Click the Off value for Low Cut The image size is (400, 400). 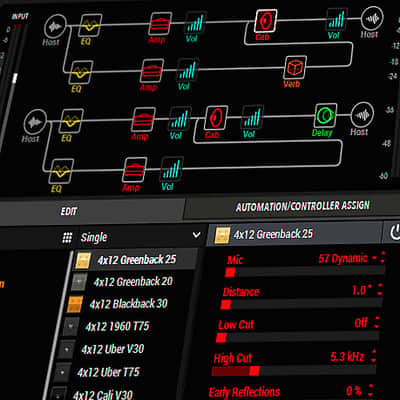[361, 322]
